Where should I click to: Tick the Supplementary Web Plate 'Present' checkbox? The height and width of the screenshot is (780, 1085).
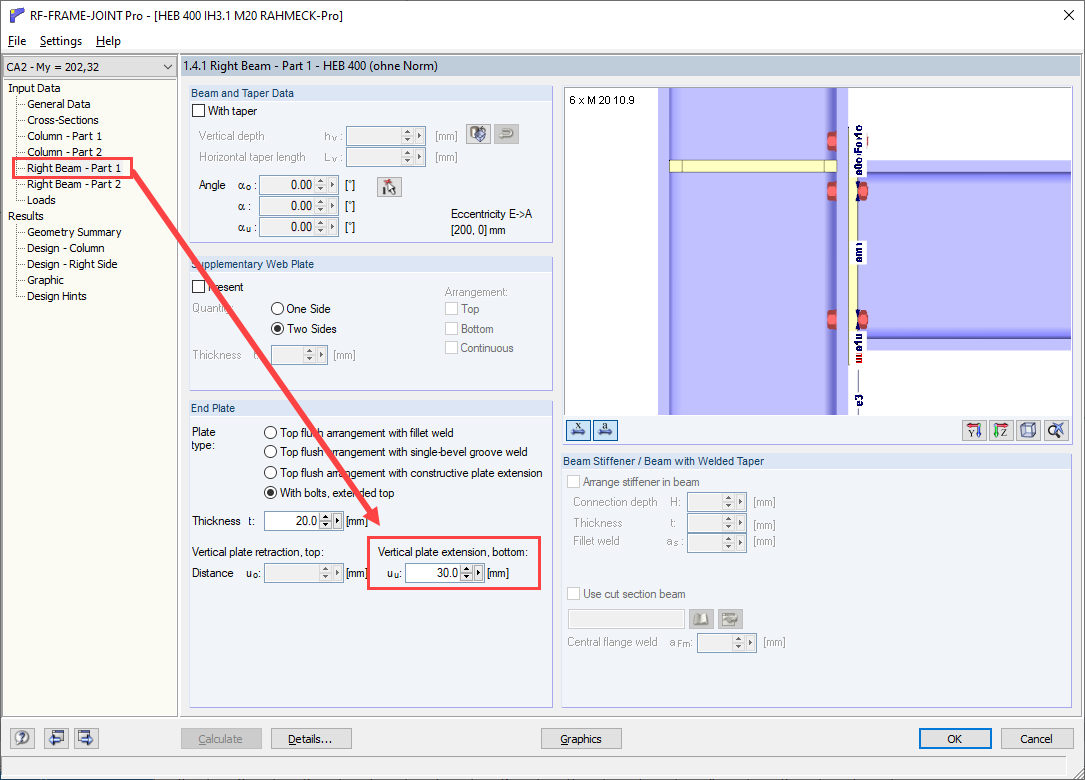[199, 287]
